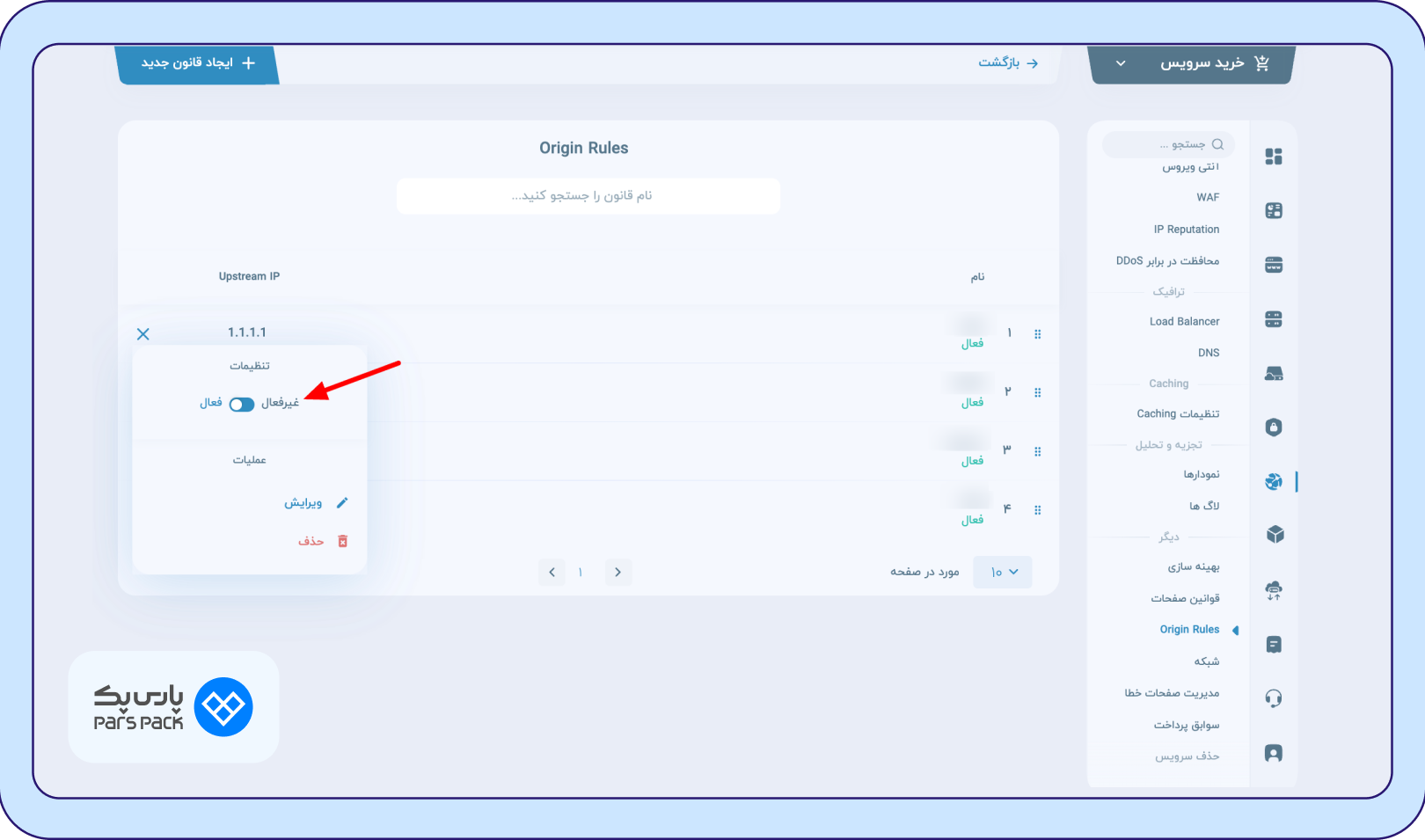Select the server stack icon in the rail
1425x840 pixels.
(1273, 318)
